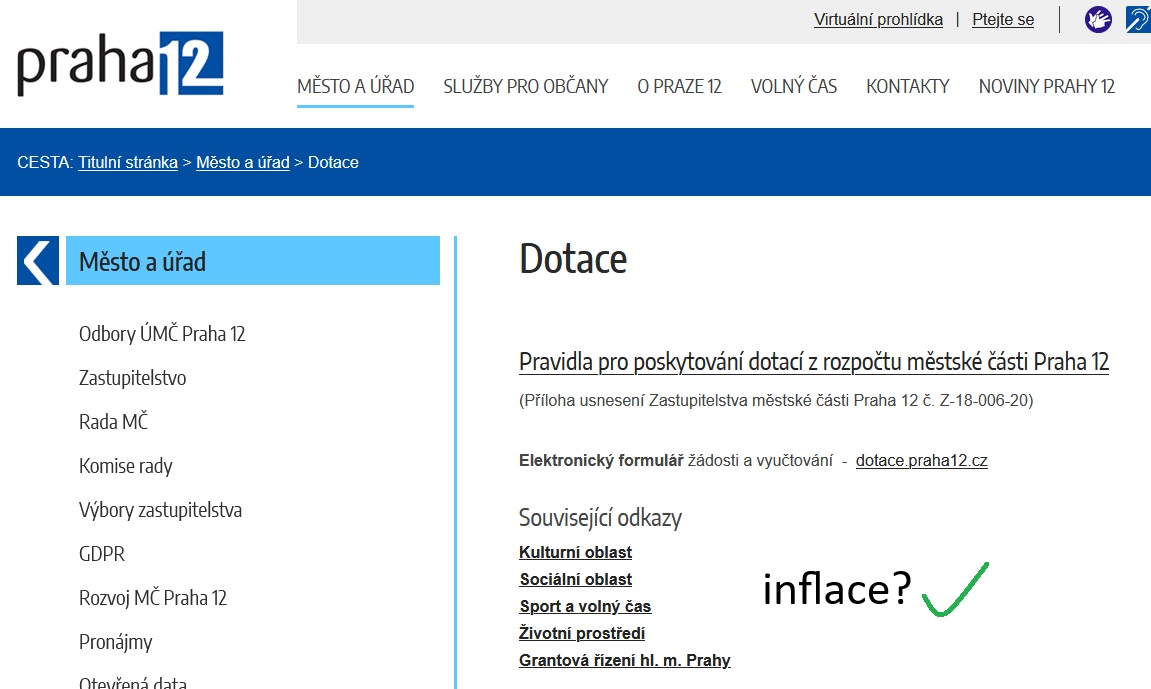Click the Praha 12 logo
The width and height of the screenshot is (1151, 689).
[120, 65]
